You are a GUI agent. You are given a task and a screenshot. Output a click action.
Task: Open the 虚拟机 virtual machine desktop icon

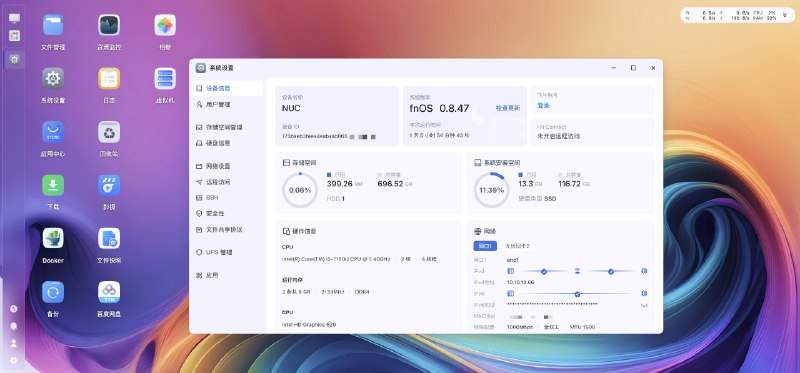[165, 79]
